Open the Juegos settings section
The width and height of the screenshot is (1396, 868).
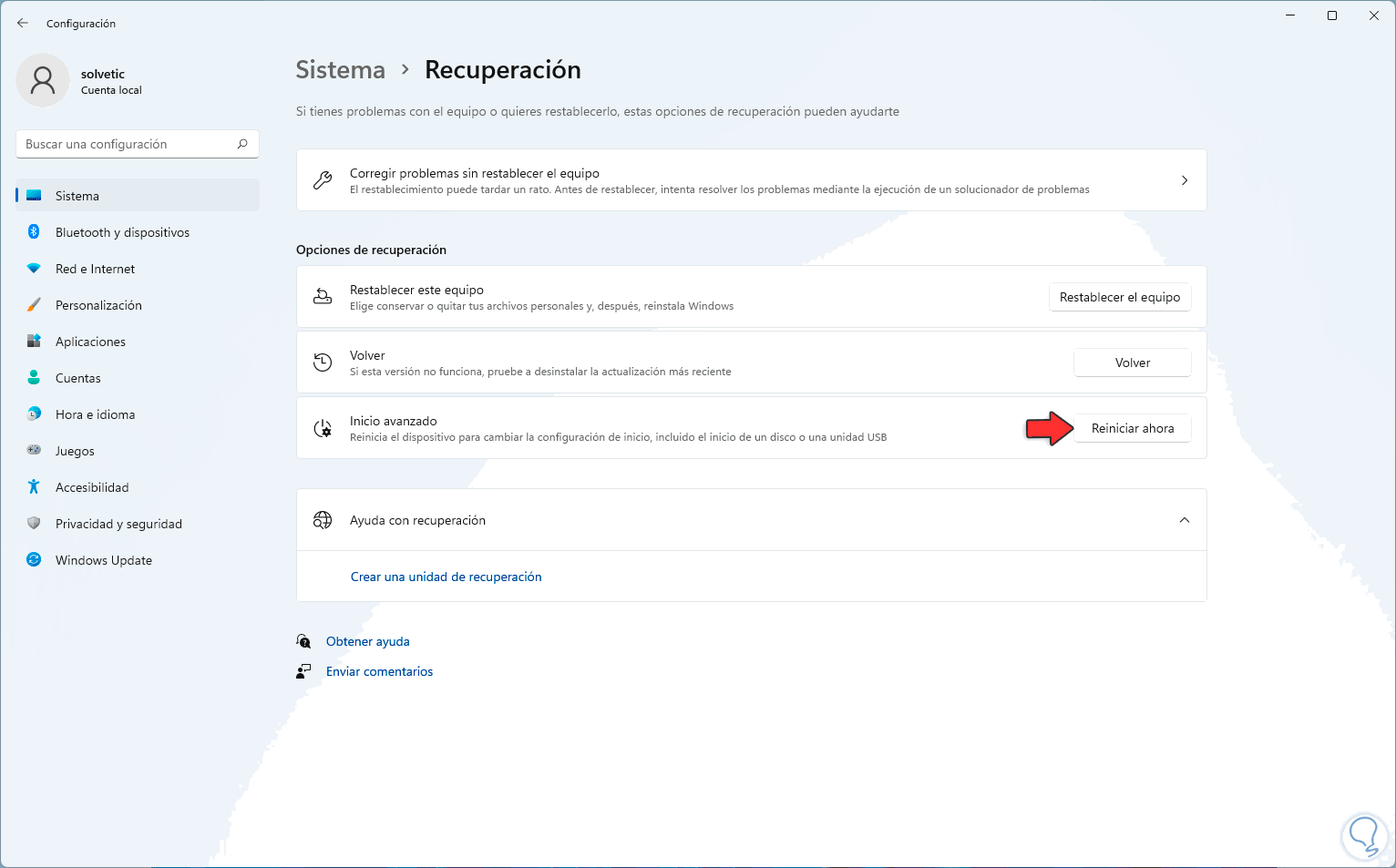[75, 451]
